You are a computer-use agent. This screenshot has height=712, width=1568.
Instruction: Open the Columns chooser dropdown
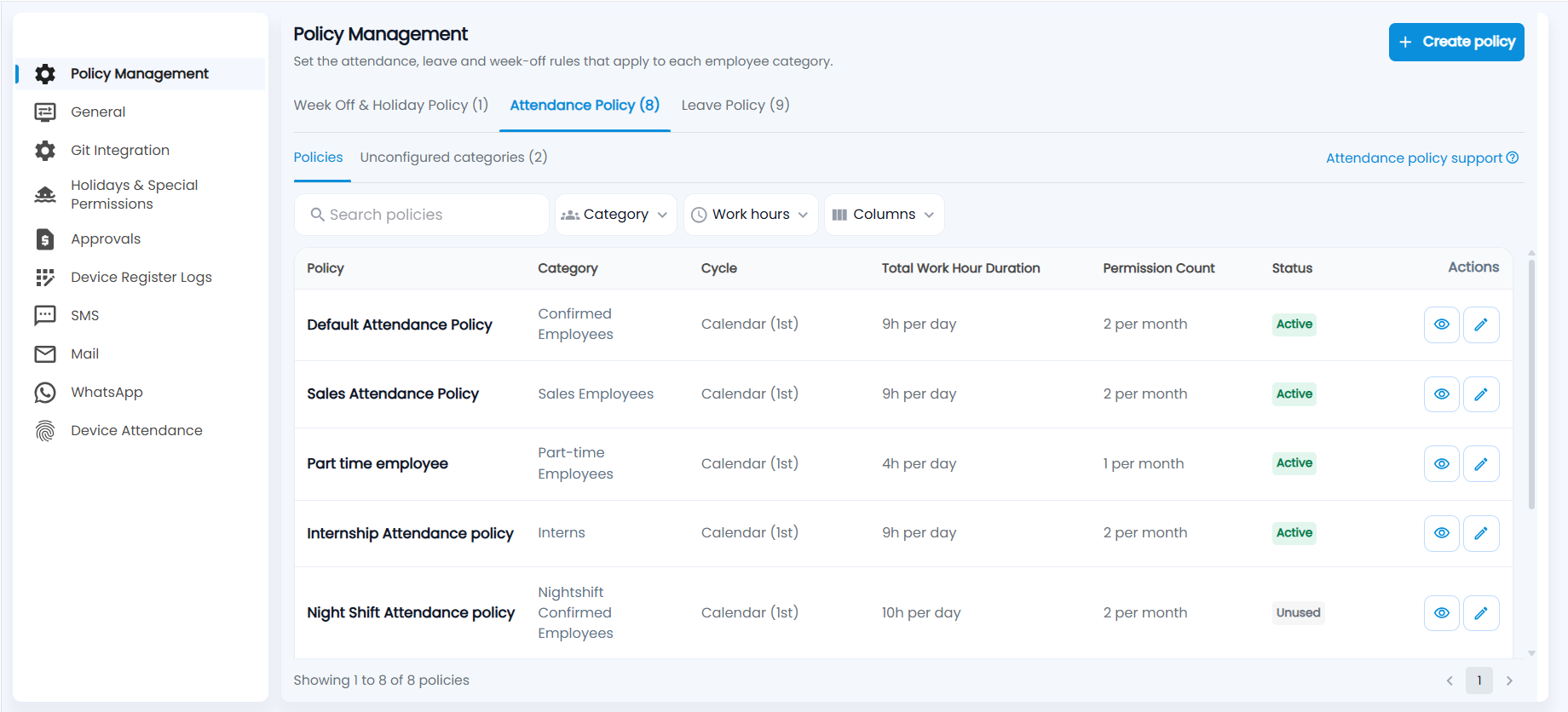884,215
